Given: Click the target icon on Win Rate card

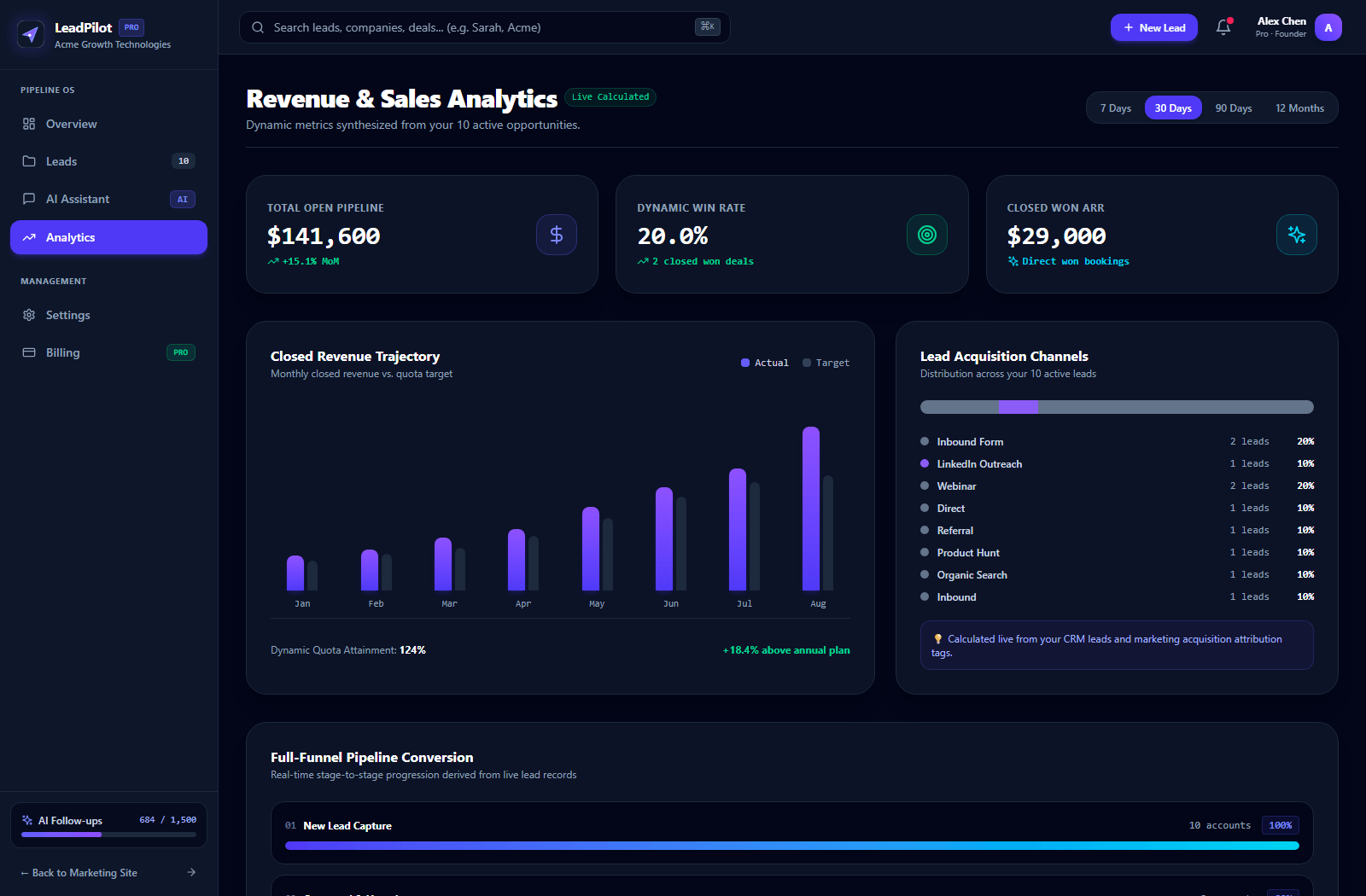Looking at the screenshot, I should point(927,235).
